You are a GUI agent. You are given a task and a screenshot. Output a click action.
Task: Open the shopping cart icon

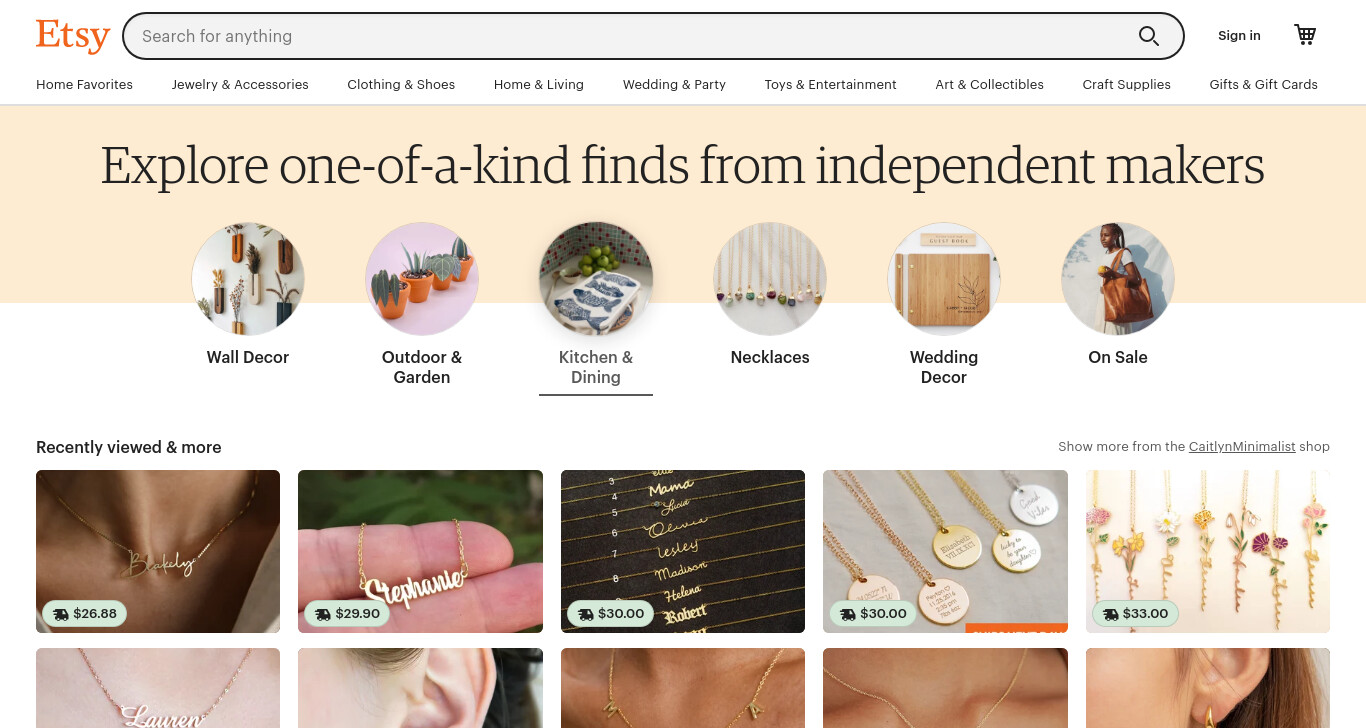[x=1305, y=35]
